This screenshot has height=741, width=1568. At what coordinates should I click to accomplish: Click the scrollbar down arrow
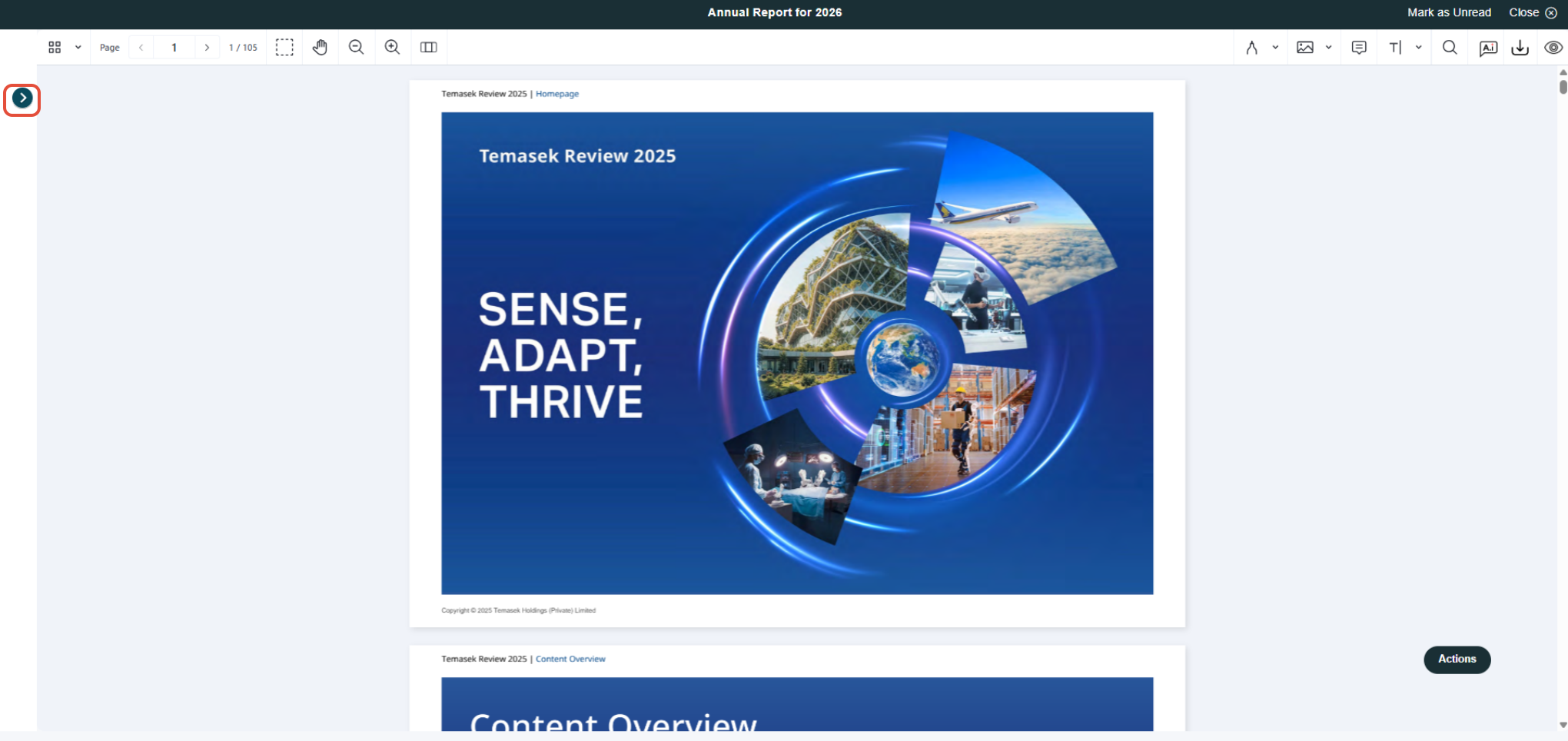click(1563, 725)
